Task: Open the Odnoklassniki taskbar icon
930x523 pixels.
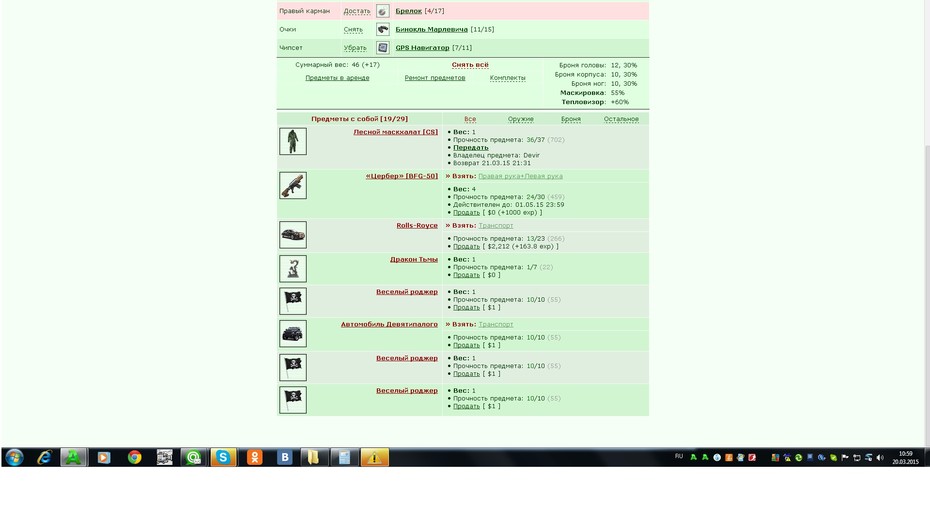Action: pyautogui.click(x=254, y=457)
